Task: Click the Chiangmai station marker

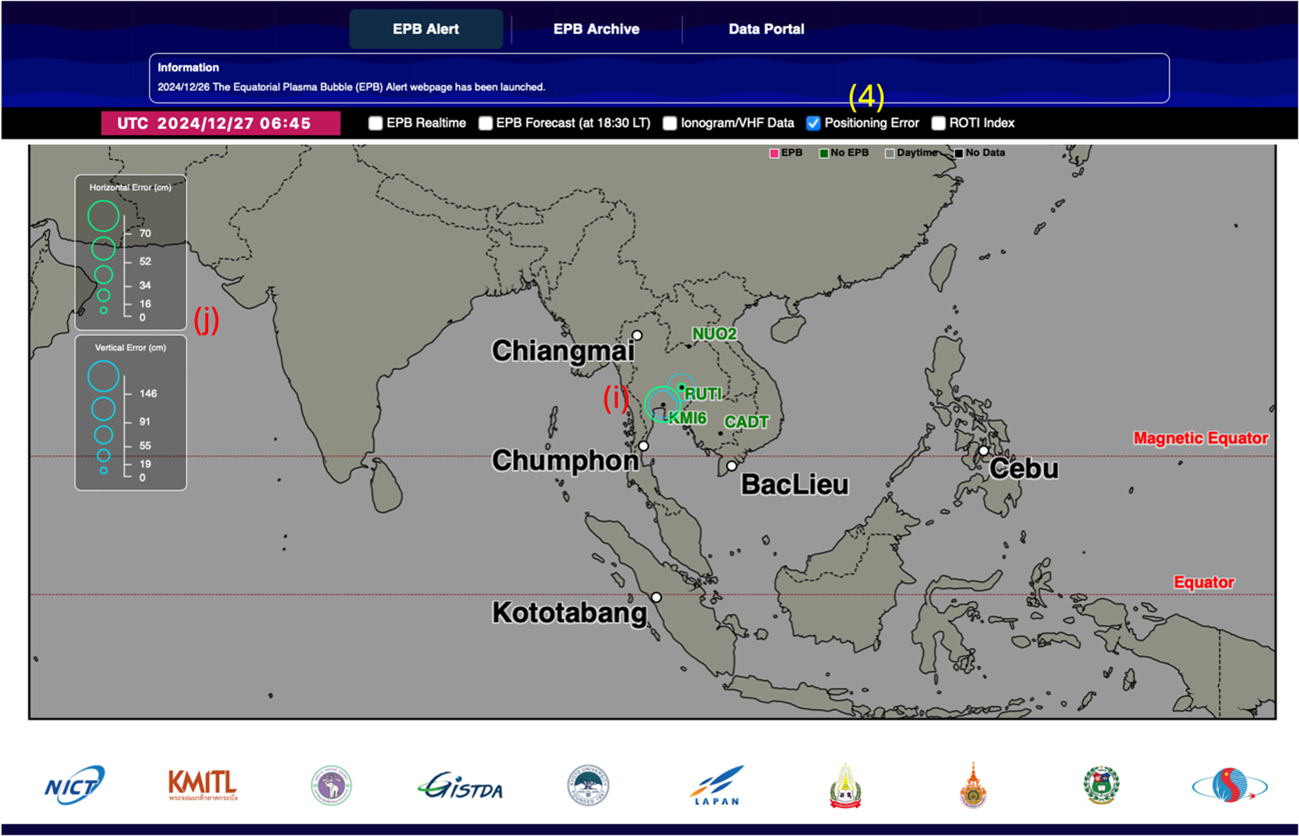Action: pyautogui.click(x=637, y=335)
